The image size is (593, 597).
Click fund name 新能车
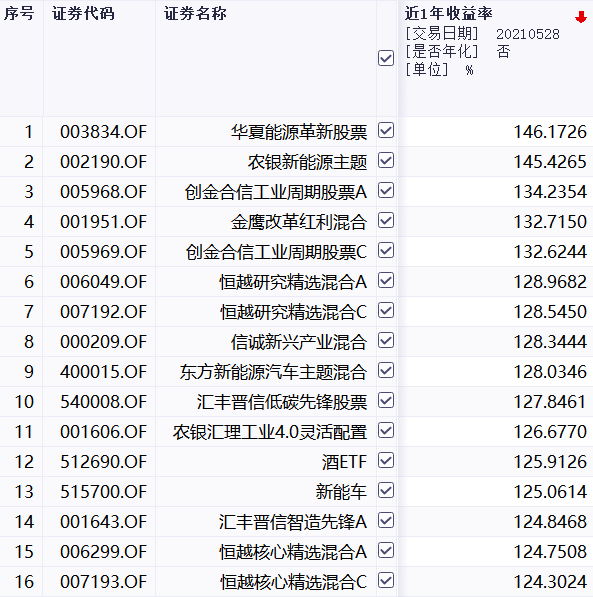click(x=341, y=492)
